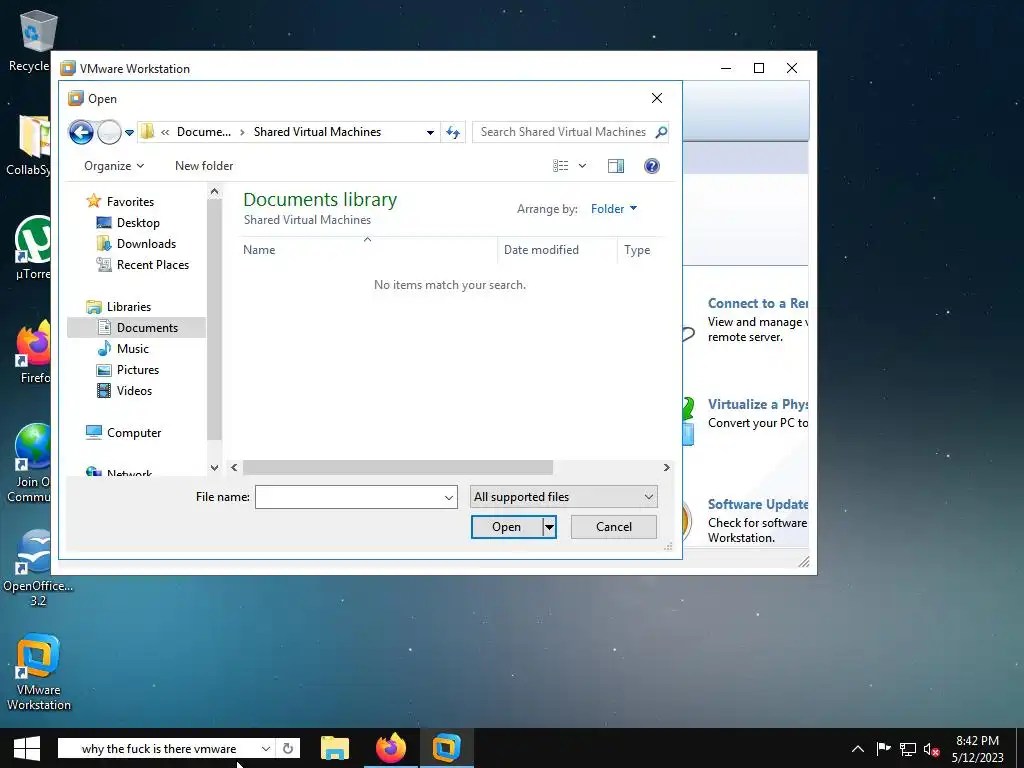The image size is (1024, 768).
Task: Open the CollabSy desktop folder icon
Action: click(29, 145)
